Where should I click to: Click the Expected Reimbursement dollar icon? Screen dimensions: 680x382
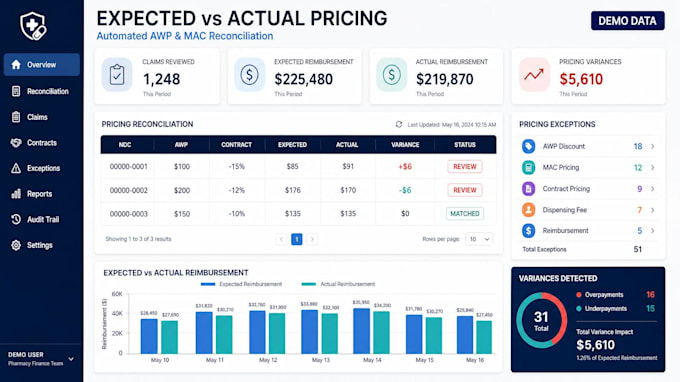[249, 75]
